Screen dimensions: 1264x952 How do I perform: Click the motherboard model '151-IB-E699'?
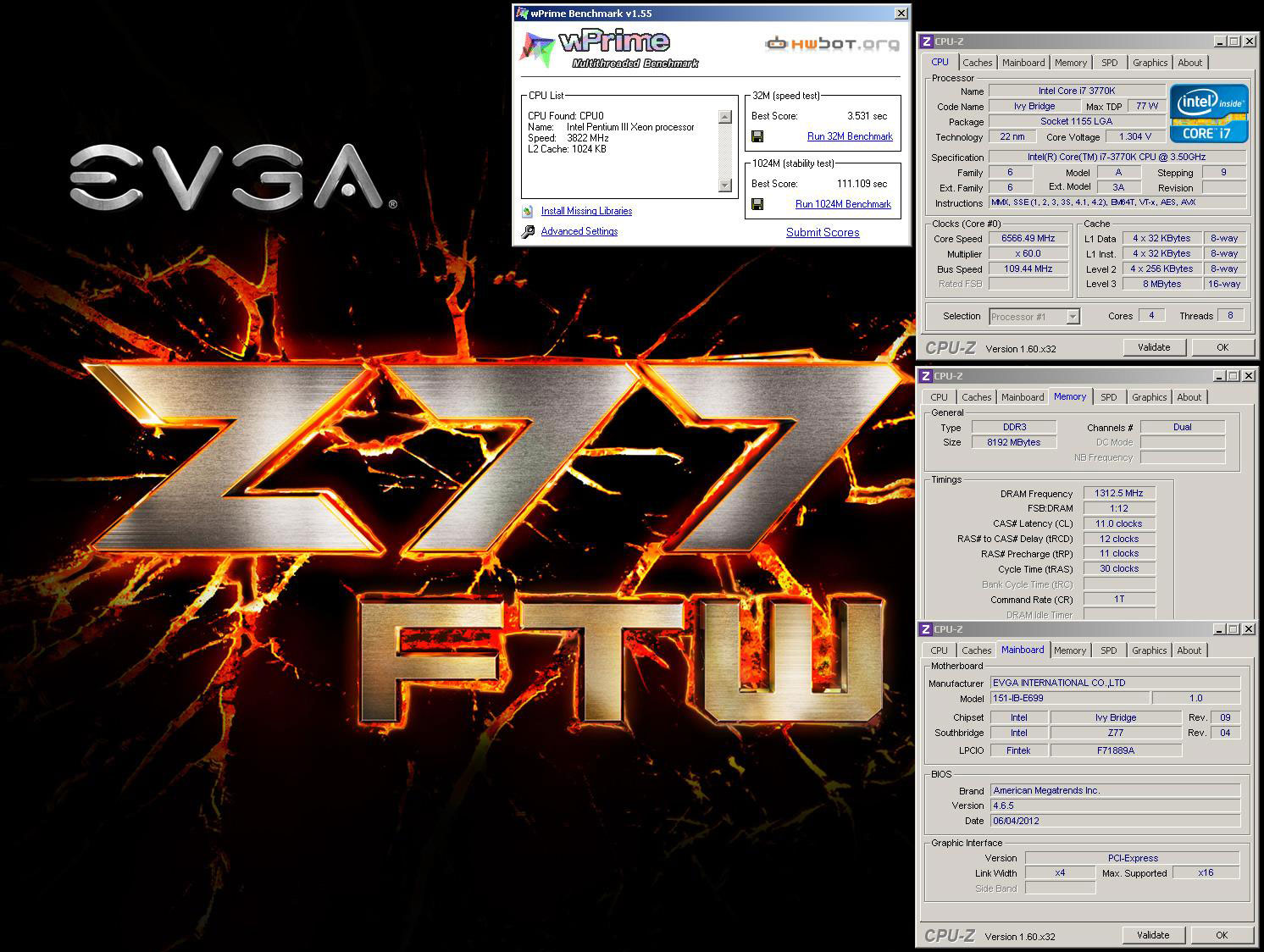point(1070,698)
